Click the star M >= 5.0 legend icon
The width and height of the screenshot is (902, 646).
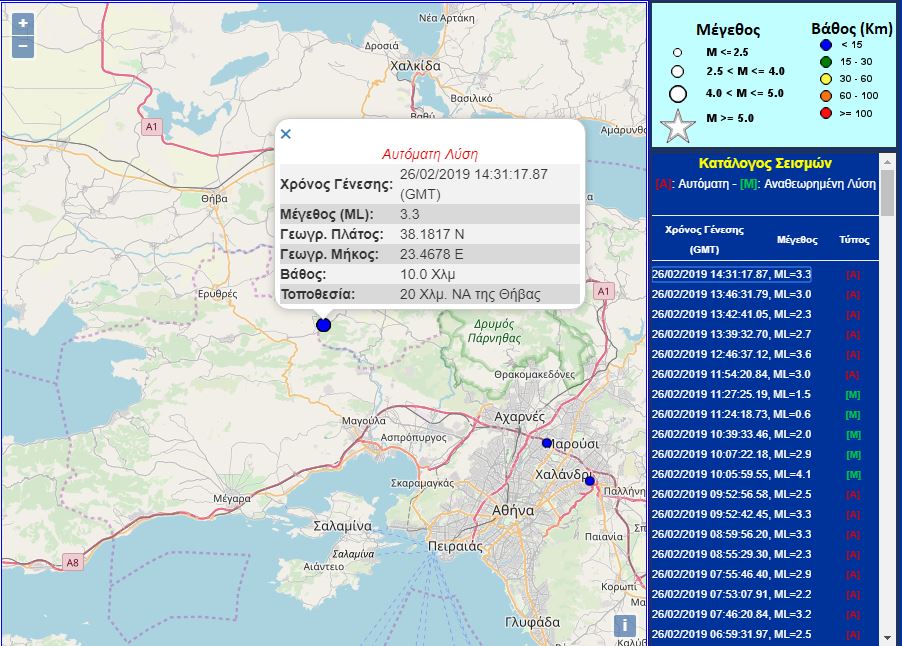pos(678,126)
